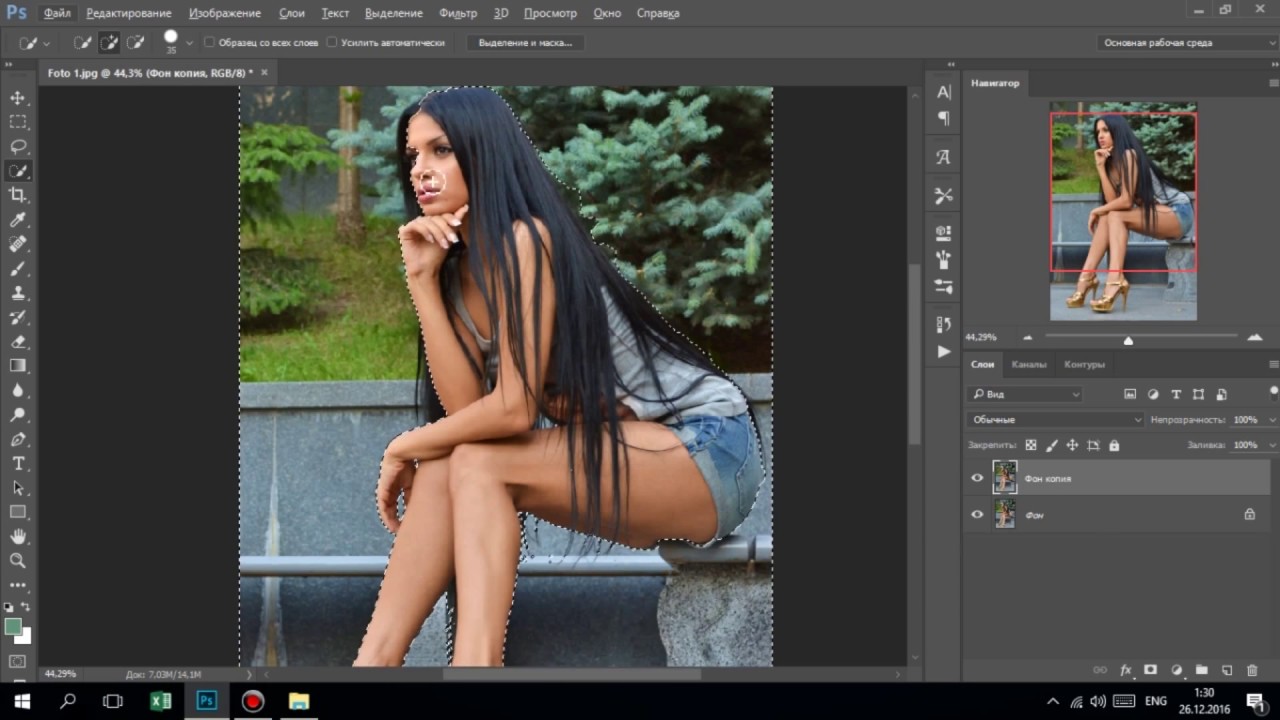
Task: Zoom out in the Navigator panel
Action: pyautogui.click(x=1027, y=338)
